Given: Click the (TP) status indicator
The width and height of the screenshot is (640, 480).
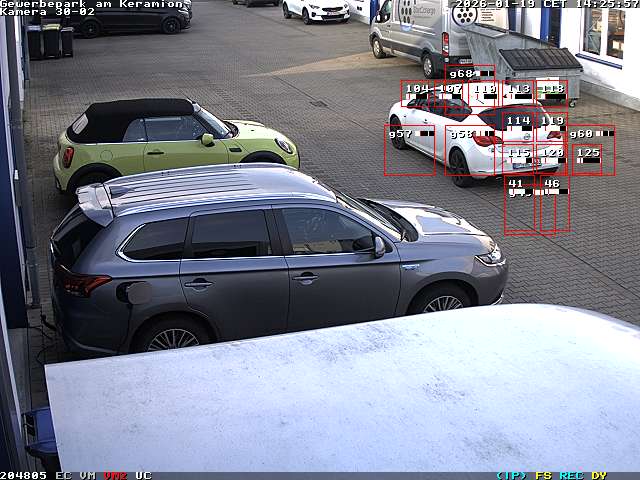Looking at the screenshot, I should click(511, 475).
